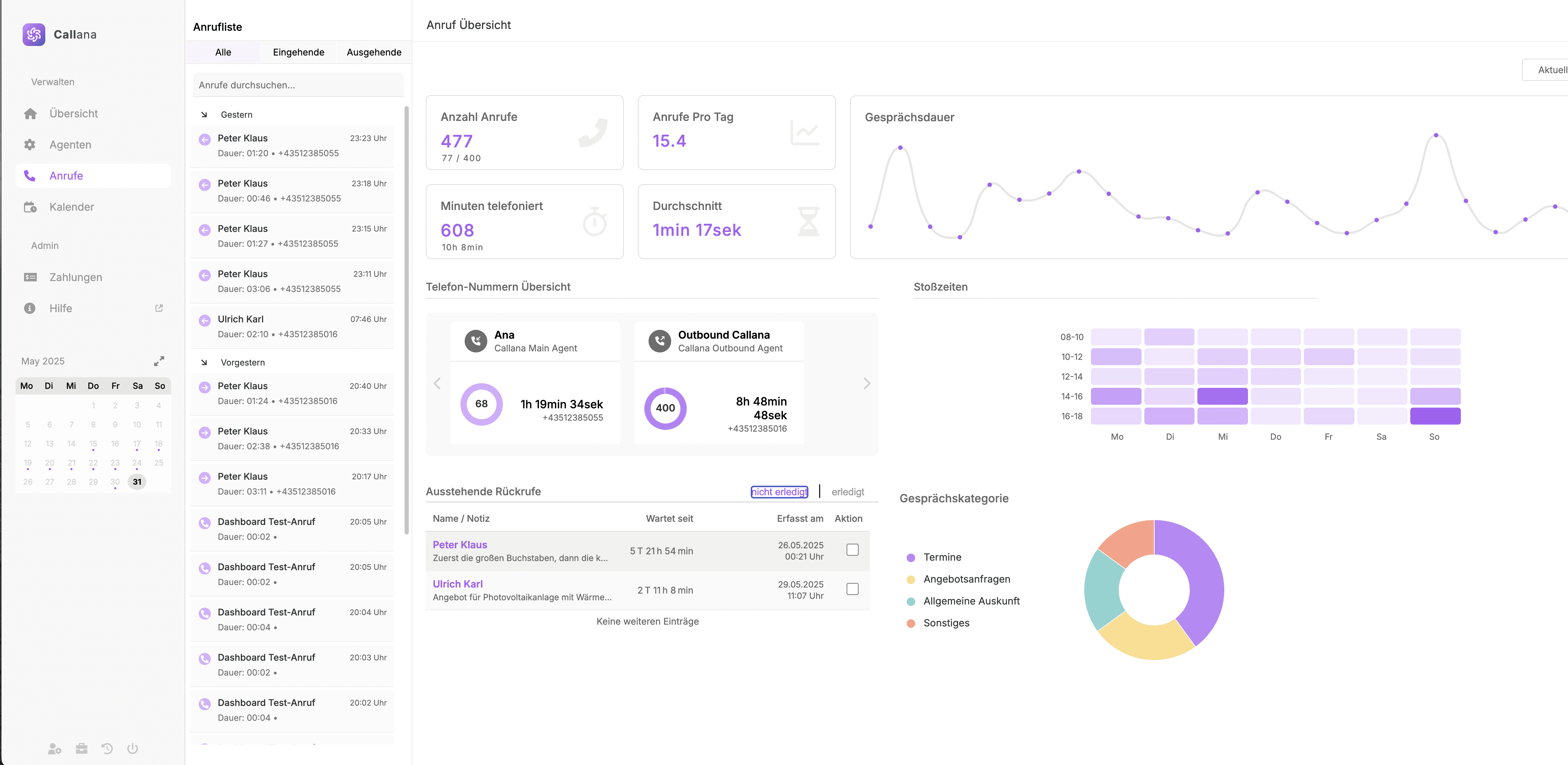The image size is (1568, 765).
Task: Expand the May 2025 calendar widget
Action: [159, 362]
